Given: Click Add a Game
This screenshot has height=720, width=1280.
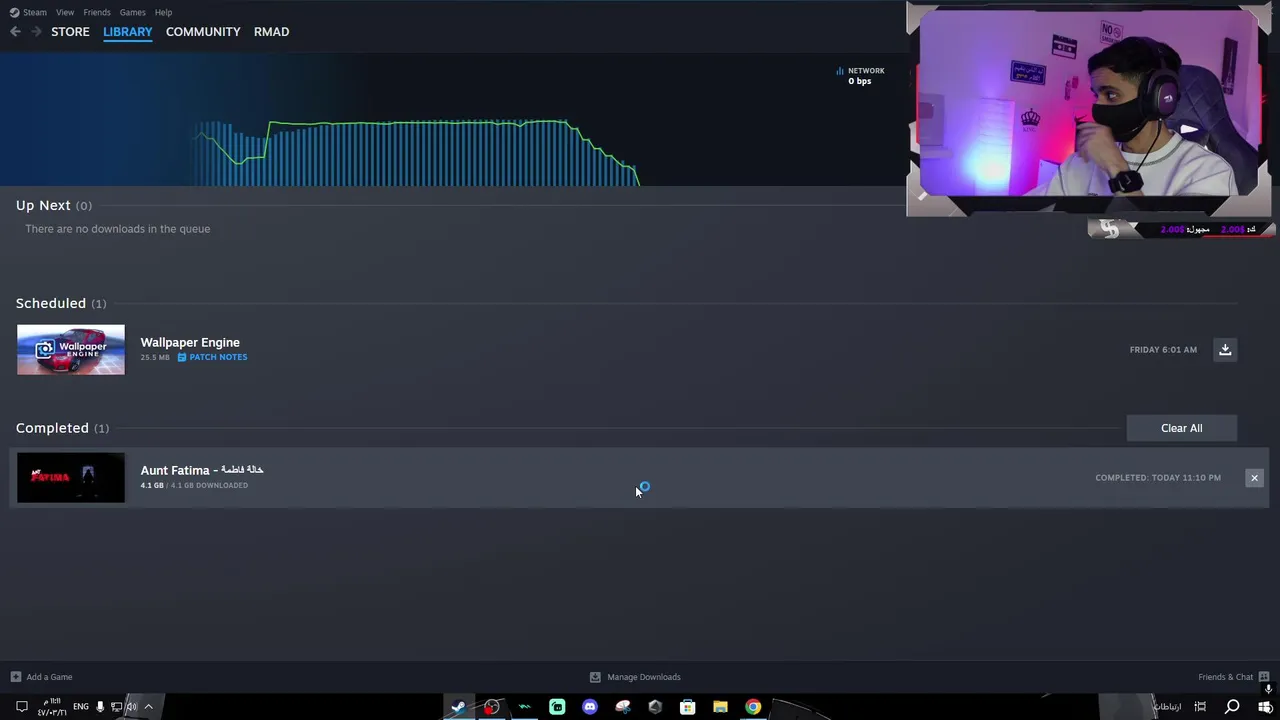Looking at the screenshot, I should click(x=41, y=677).
